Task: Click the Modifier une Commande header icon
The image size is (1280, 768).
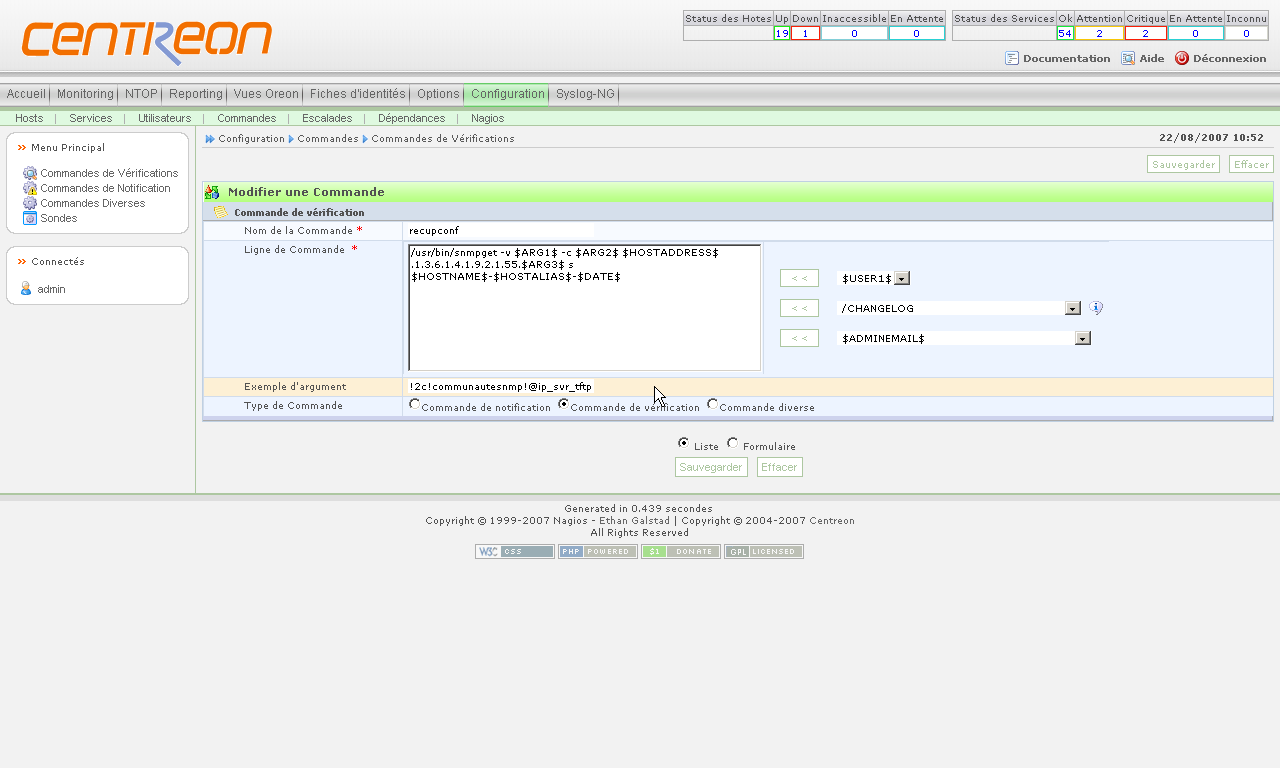Action: click(x=212, y=192)
